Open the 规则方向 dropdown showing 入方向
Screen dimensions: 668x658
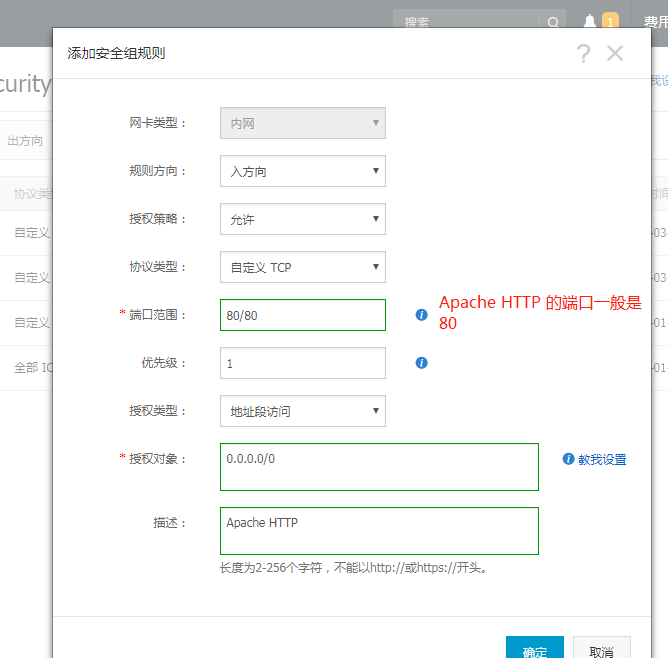(x=303, y=171)
